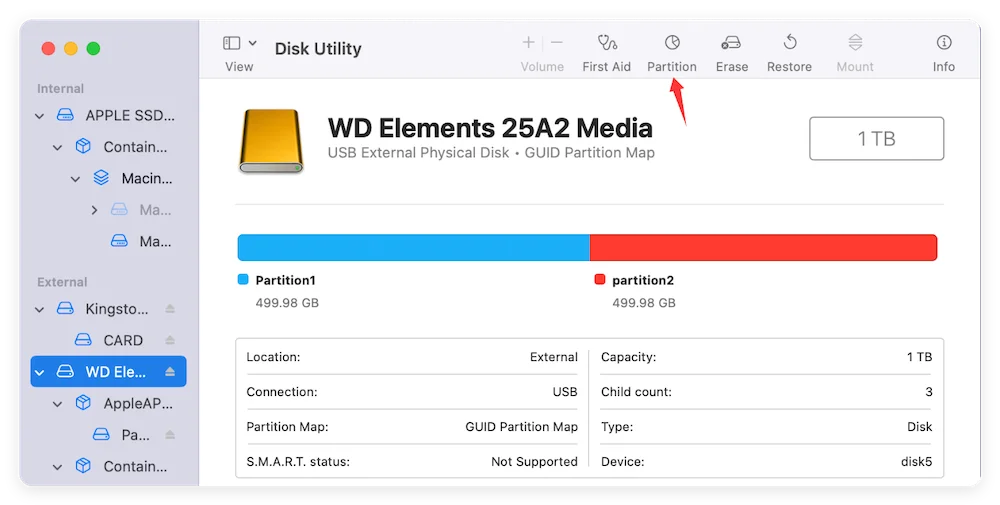Click the partition2 legend label
1000x505 pixels.
point(643,280)
